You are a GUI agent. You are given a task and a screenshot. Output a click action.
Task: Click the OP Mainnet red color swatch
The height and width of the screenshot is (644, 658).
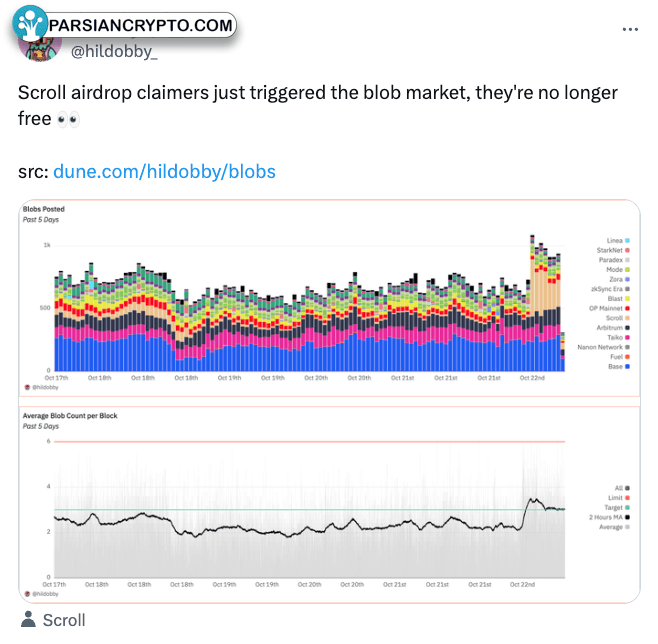coord(627,308)
